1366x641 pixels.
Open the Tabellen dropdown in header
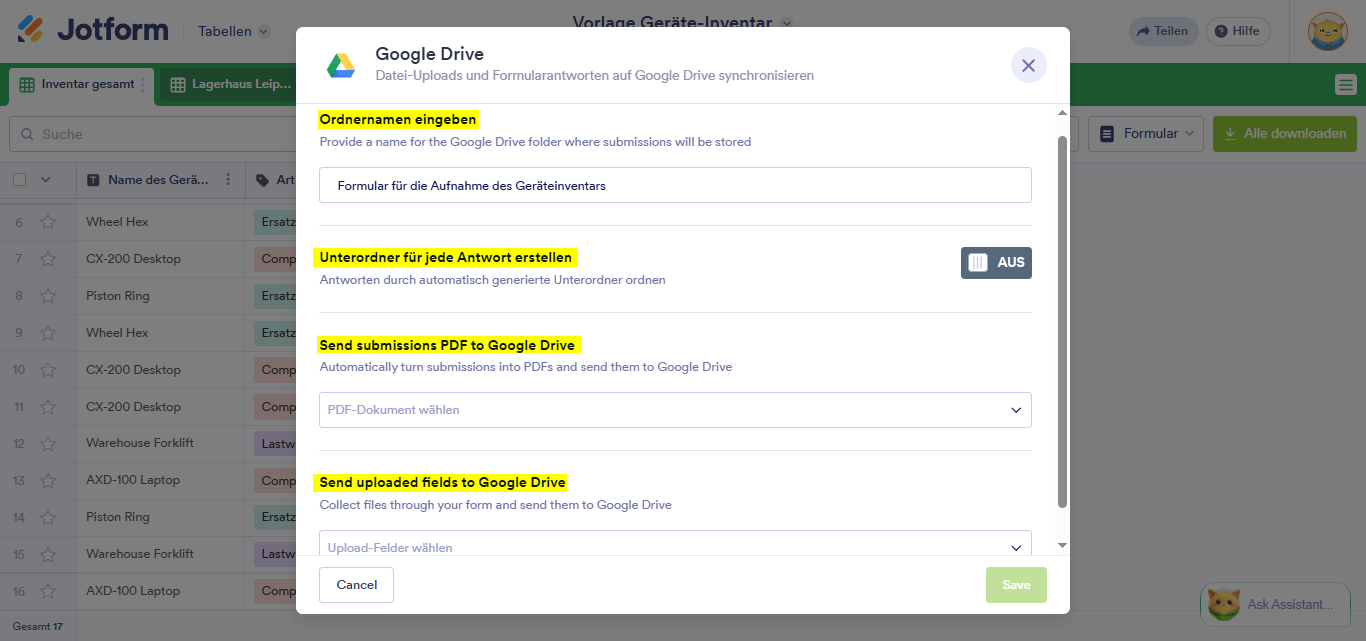point(234,31)
